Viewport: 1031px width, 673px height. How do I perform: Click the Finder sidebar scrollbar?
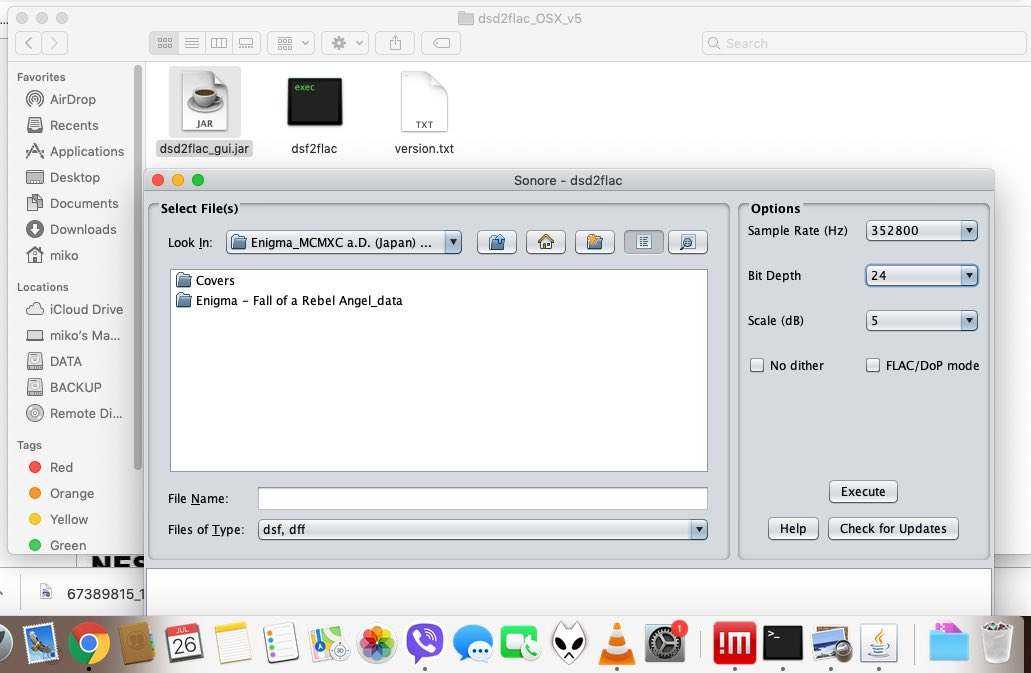(x=137, y=267)
